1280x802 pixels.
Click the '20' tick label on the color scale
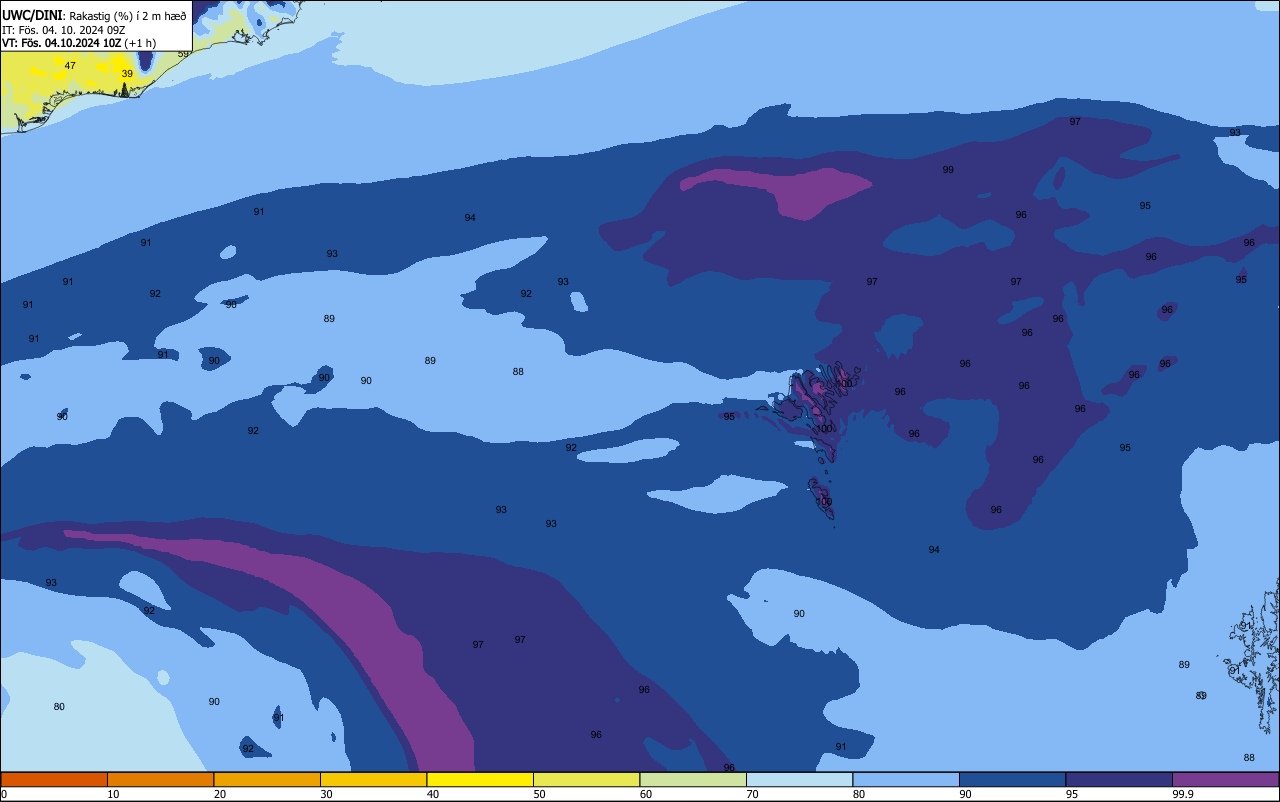[x=220, y=794]
